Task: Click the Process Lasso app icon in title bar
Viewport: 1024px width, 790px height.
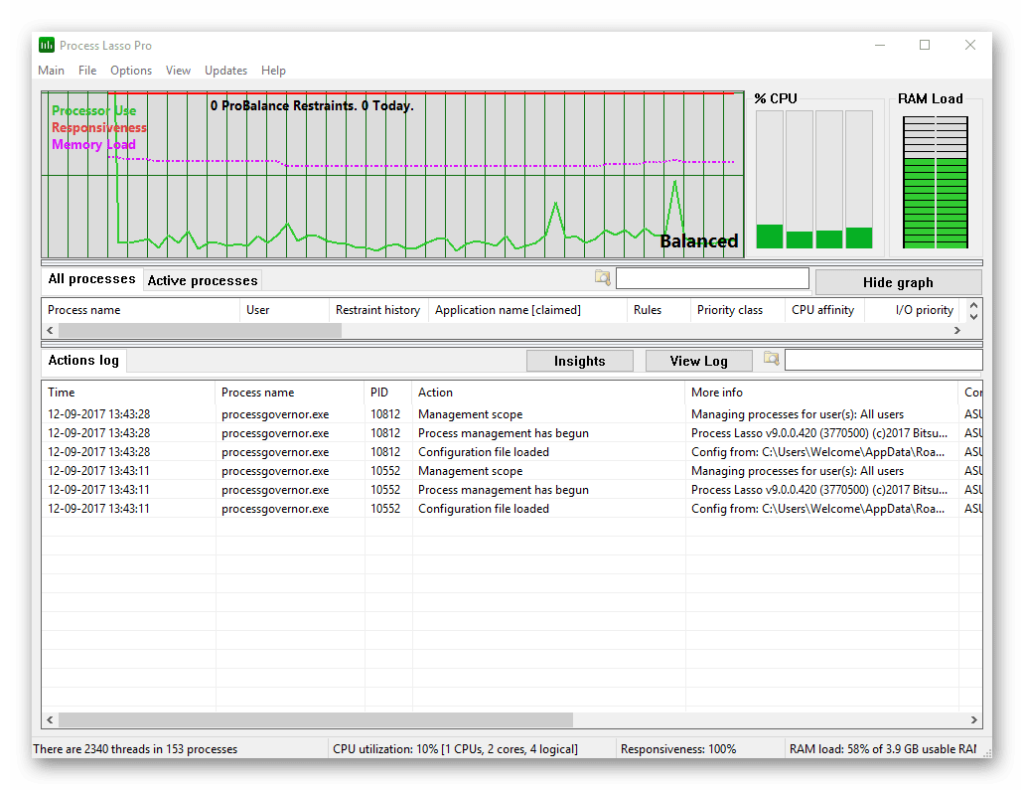Action: click(46, 45)
